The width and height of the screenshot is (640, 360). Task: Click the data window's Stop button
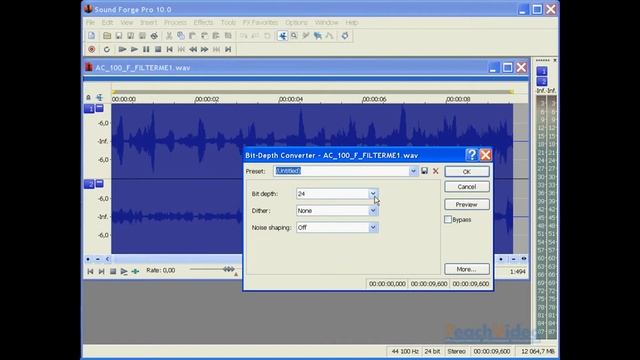[113, 271]
